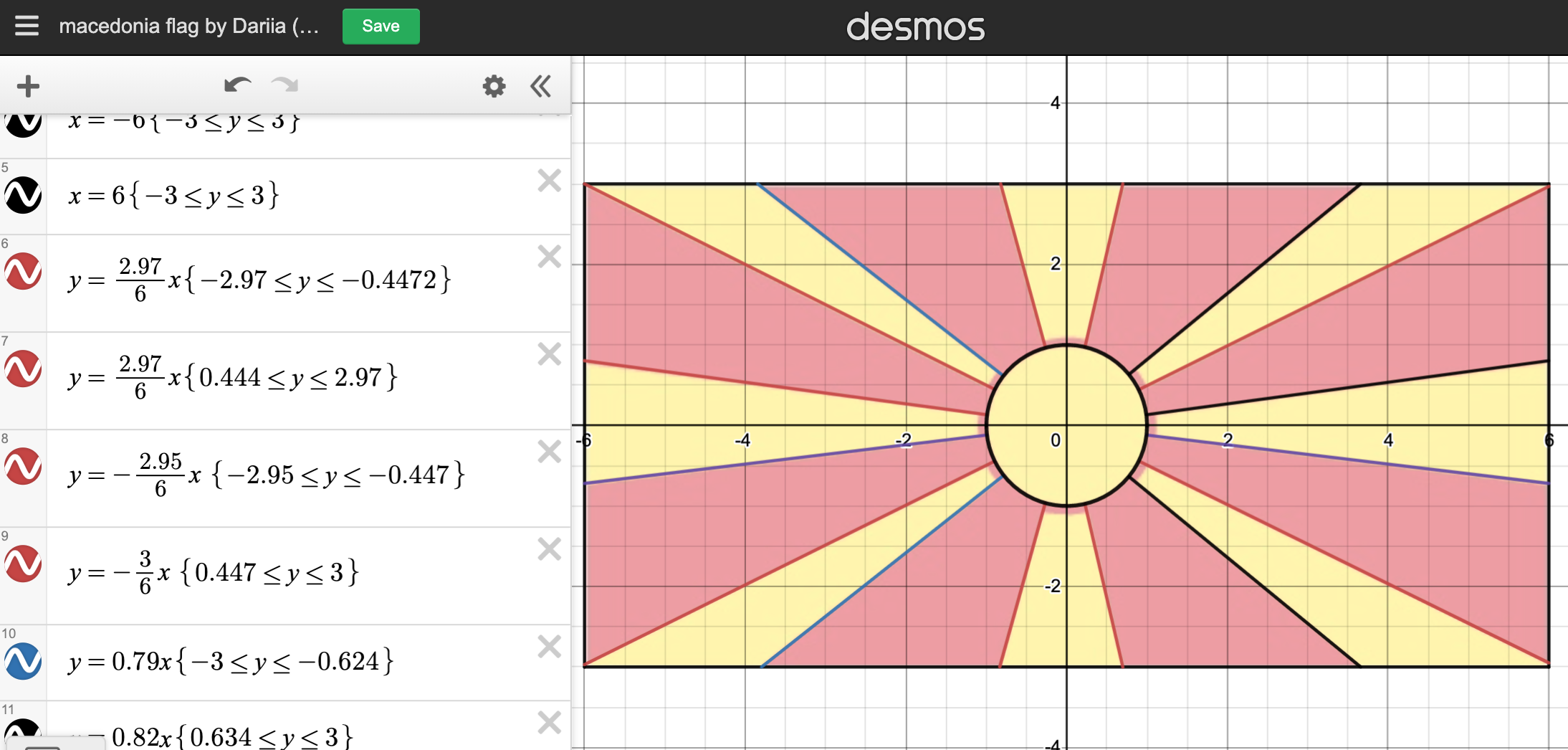Collapse the expression list panel
1568x750 pixels.
tap(540, 85)
